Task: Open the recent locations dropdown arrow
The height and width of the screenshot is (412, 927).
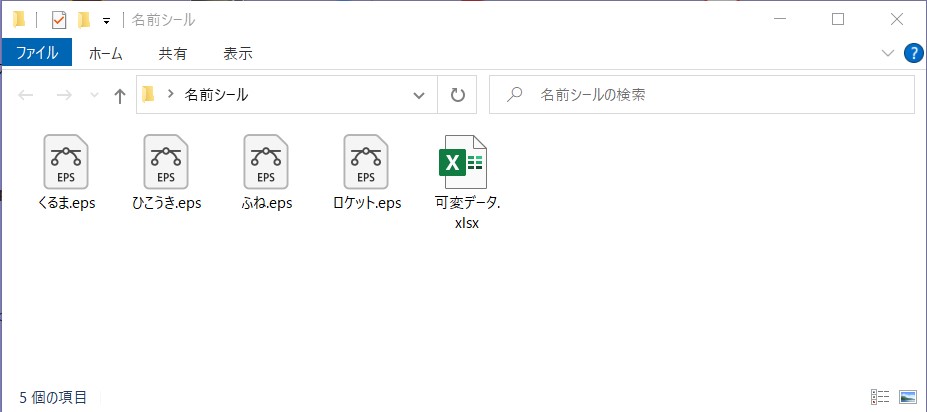Action: click(x=94, y=95)
